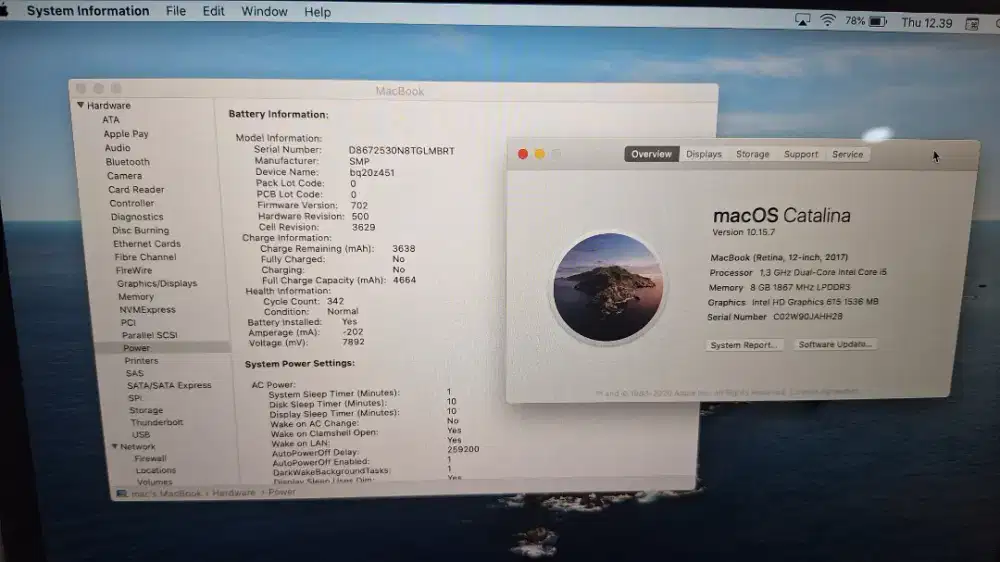Select SAS in the sidebar

tap(135, 373)
